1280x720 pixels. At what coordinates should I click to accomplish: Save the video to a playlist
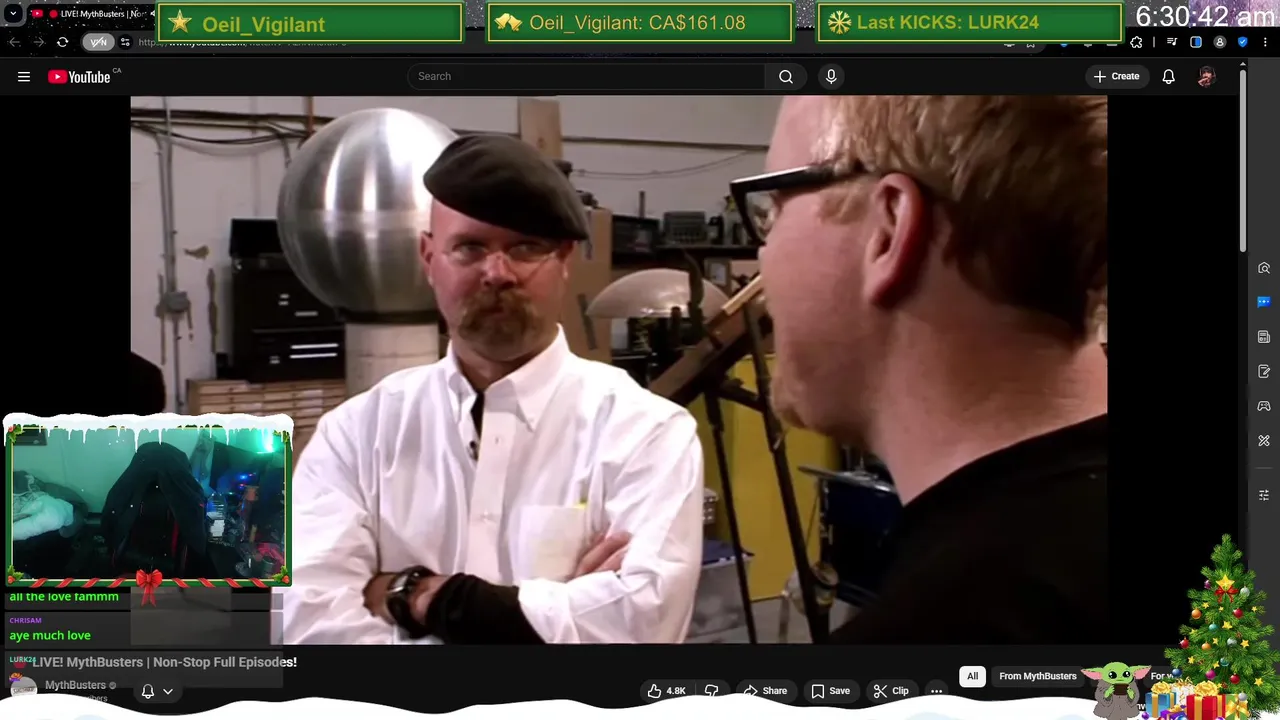click(x=830, y=691)
